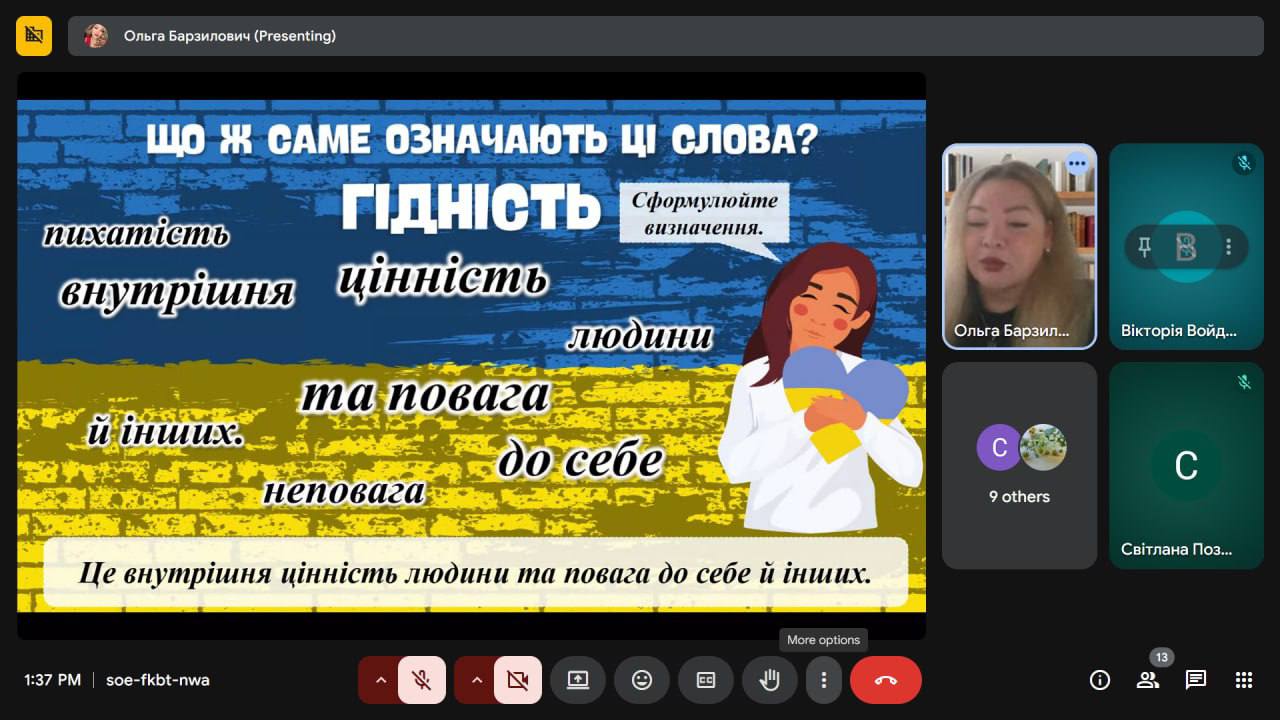
Task: Turn on your camera
Action: click(x=517, y=680)
